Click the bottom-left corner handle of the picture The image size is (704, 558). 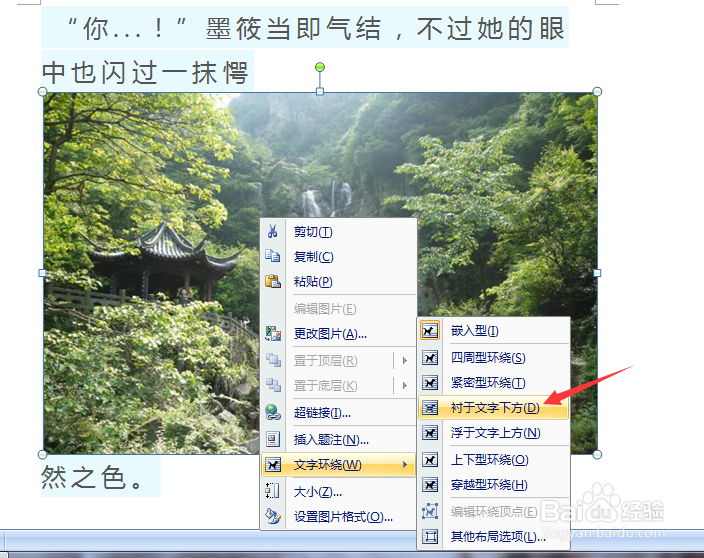pos(43,455)
